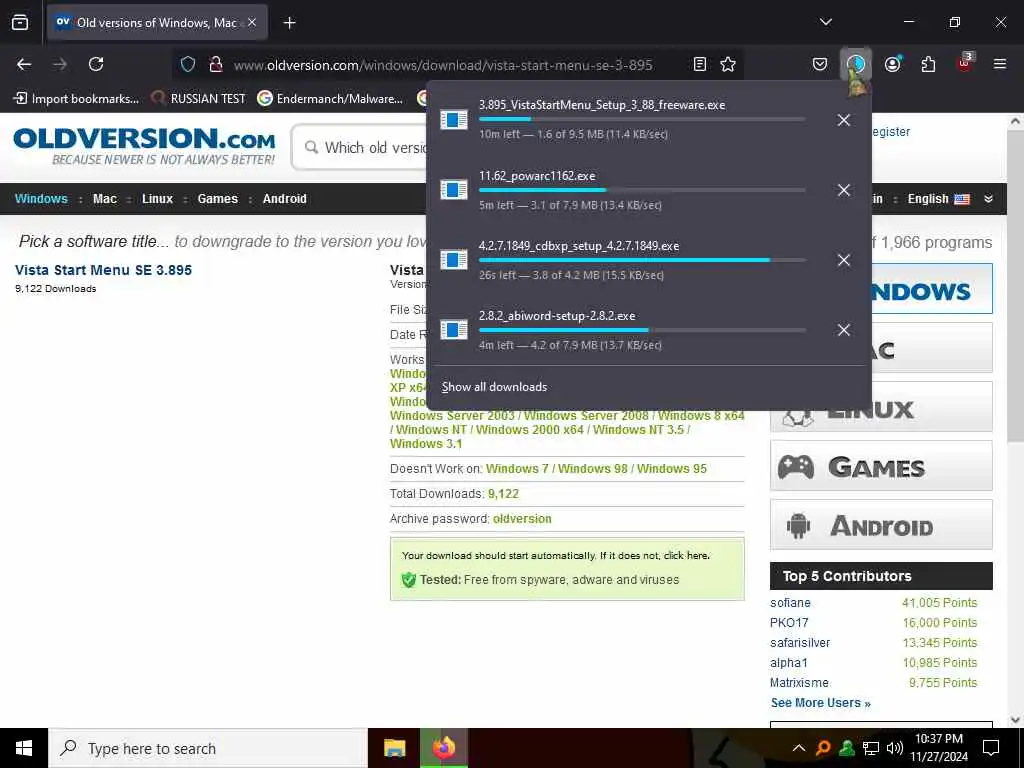Click file icon of VistaStartMenu download
This screenshot has width=1024, height=768.
pyautogui.click(x=454, y=120)
